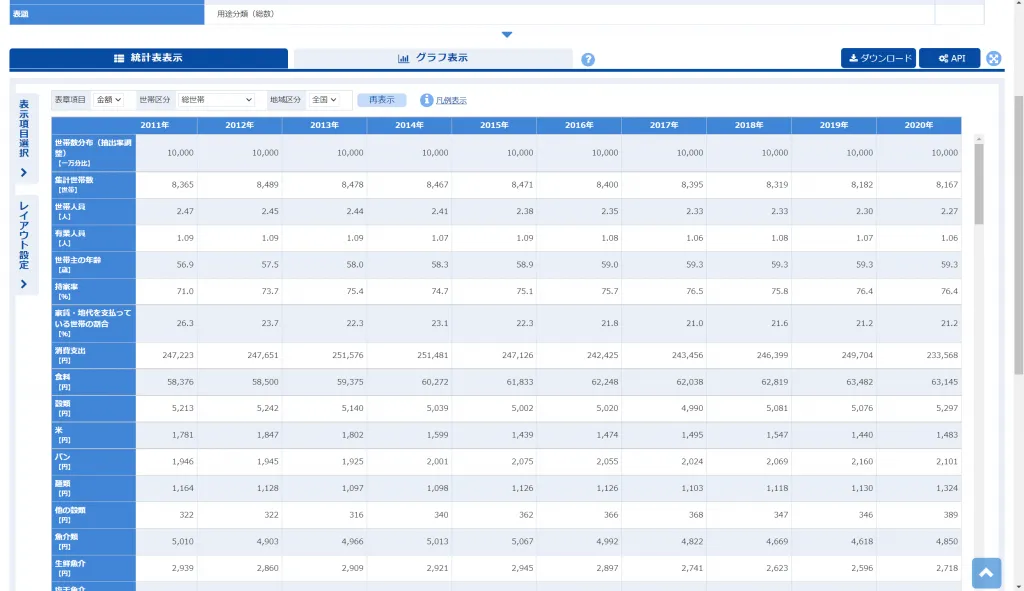The height and width of the screenshot is (591, 1024).
Task: Click the fullscreen expand icon beside API
Action: (993, 58)
